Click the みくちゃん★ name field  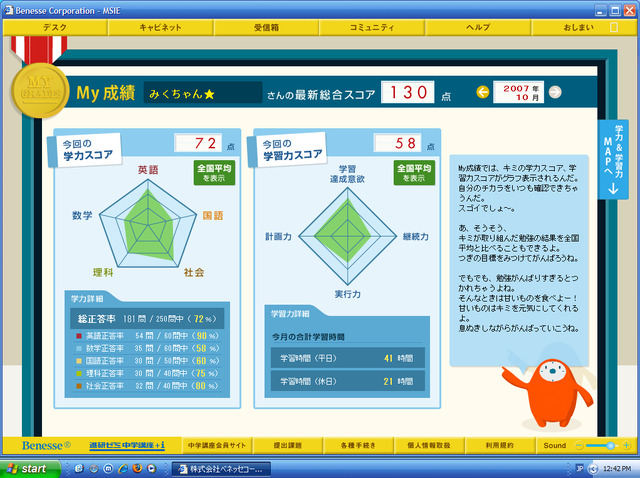[202, 93]
